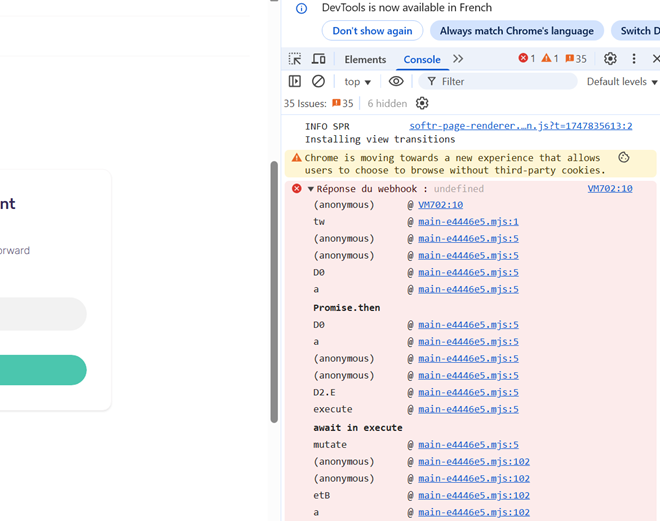Open source link for D2.E frame
Viewport: 660px width, 521px height.
[468, 392]
